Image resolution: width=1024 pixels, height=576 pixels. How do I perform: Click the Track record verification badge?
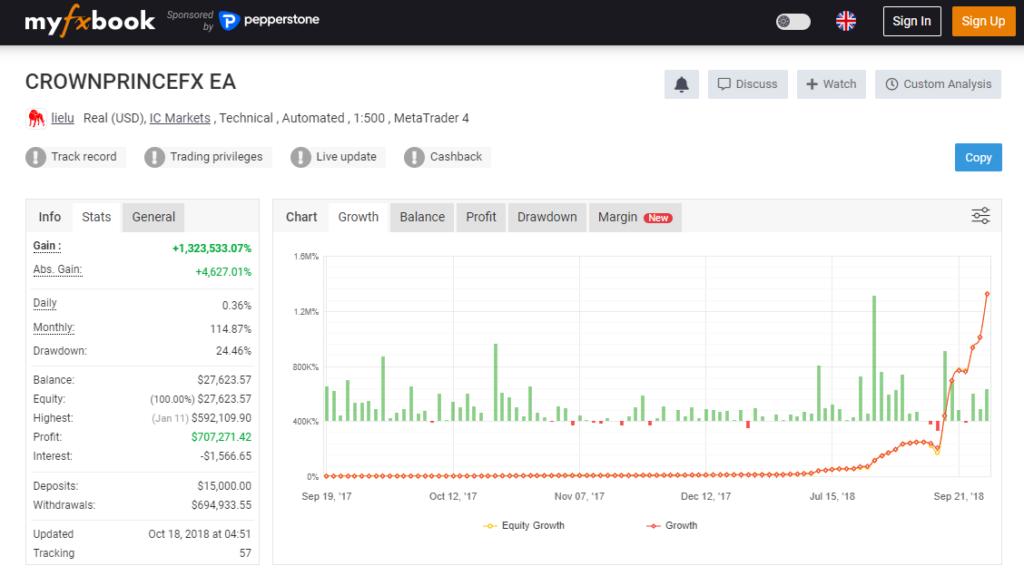(x=74, y=157)
